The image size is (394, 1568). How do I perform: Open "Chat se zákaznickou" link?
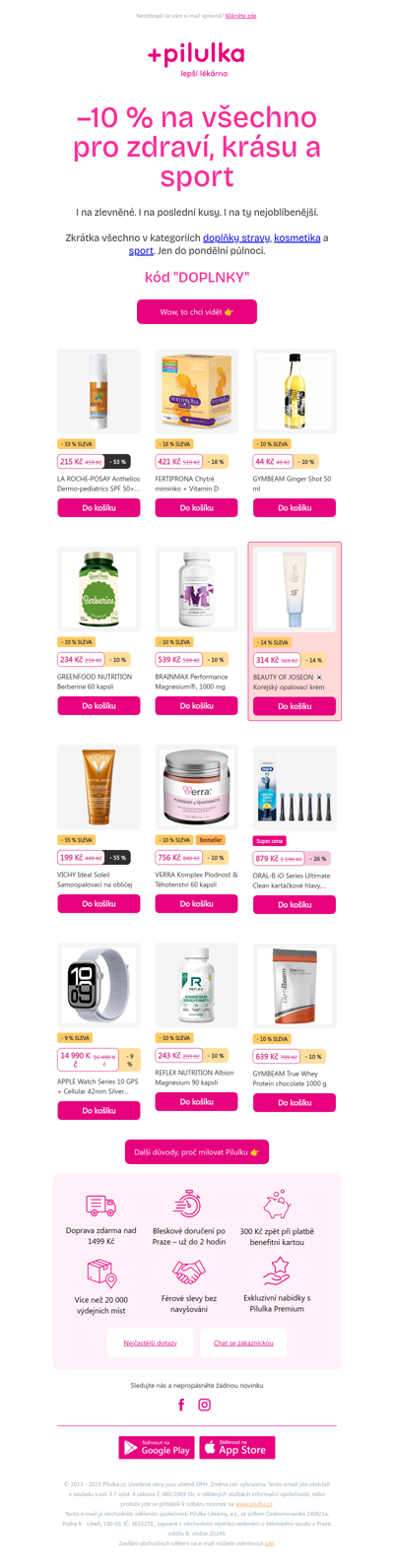click(x=243, y=1342)
